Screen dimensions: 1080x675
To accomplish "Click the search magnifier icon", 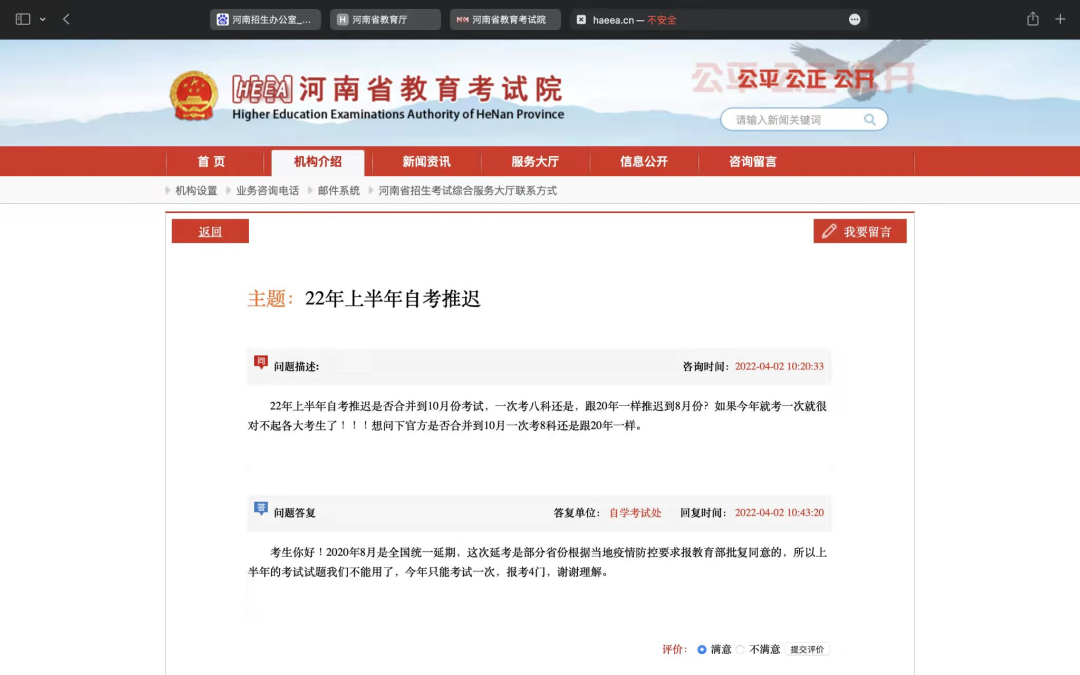I will pyautogui.click(x=870, y=120).
